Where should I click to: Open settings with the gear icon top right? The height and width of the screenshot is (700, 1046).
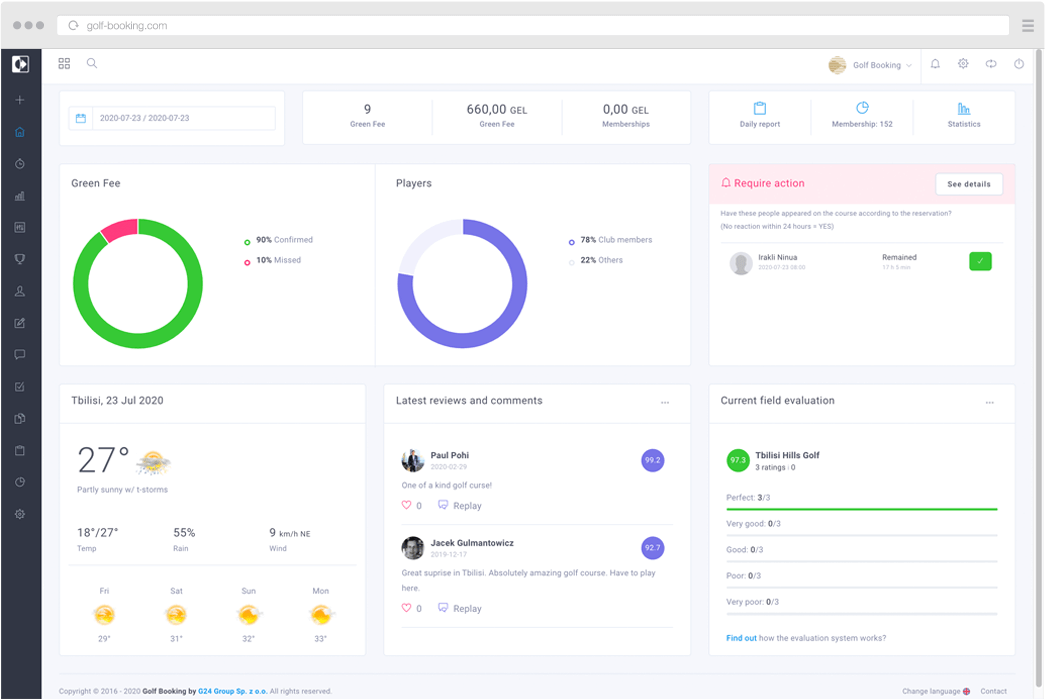point(962,63)
